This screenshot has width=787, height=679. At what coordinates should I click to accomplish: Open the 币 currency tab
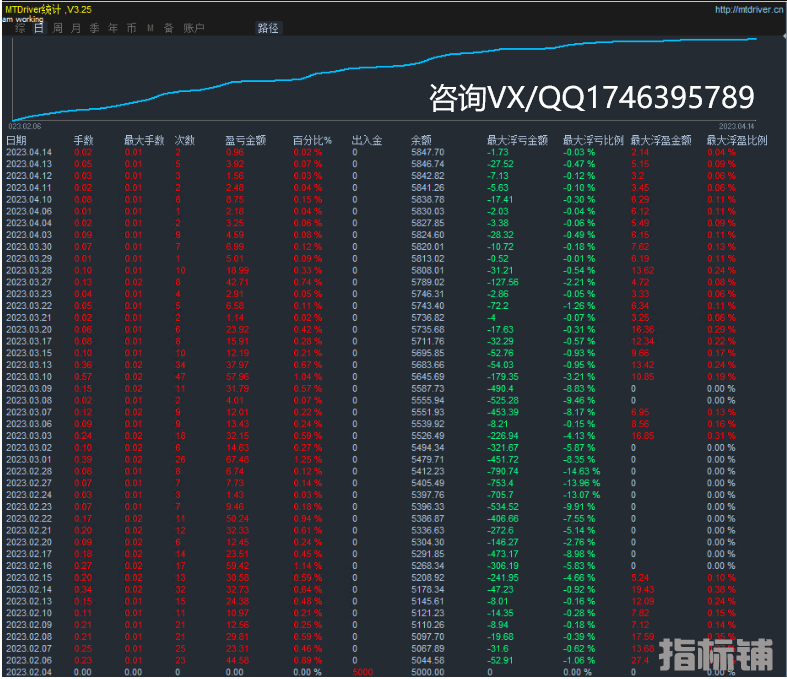tap(131, 29)
